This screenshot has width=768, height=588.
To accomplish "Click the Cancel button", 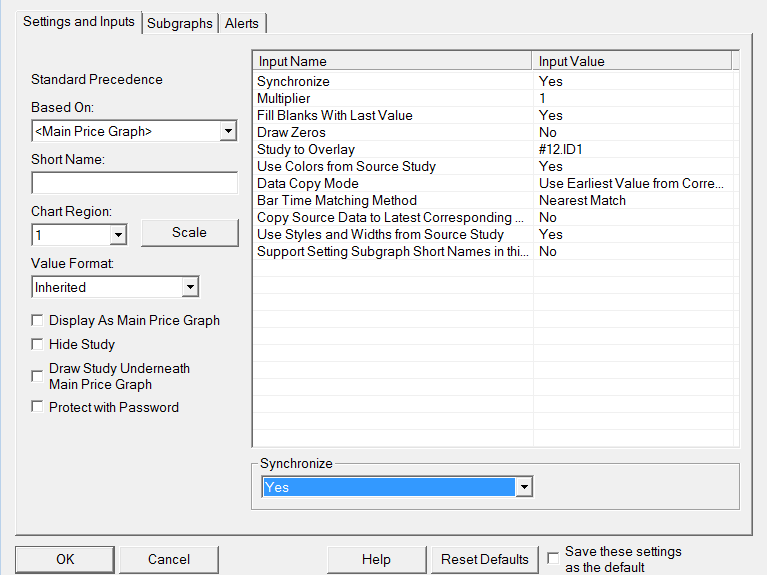I will [x=169, y=560].
